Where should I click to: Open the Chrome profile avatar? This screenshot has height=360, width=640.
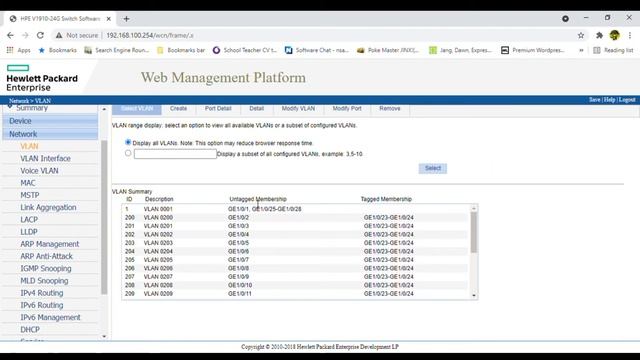point(615,36)
